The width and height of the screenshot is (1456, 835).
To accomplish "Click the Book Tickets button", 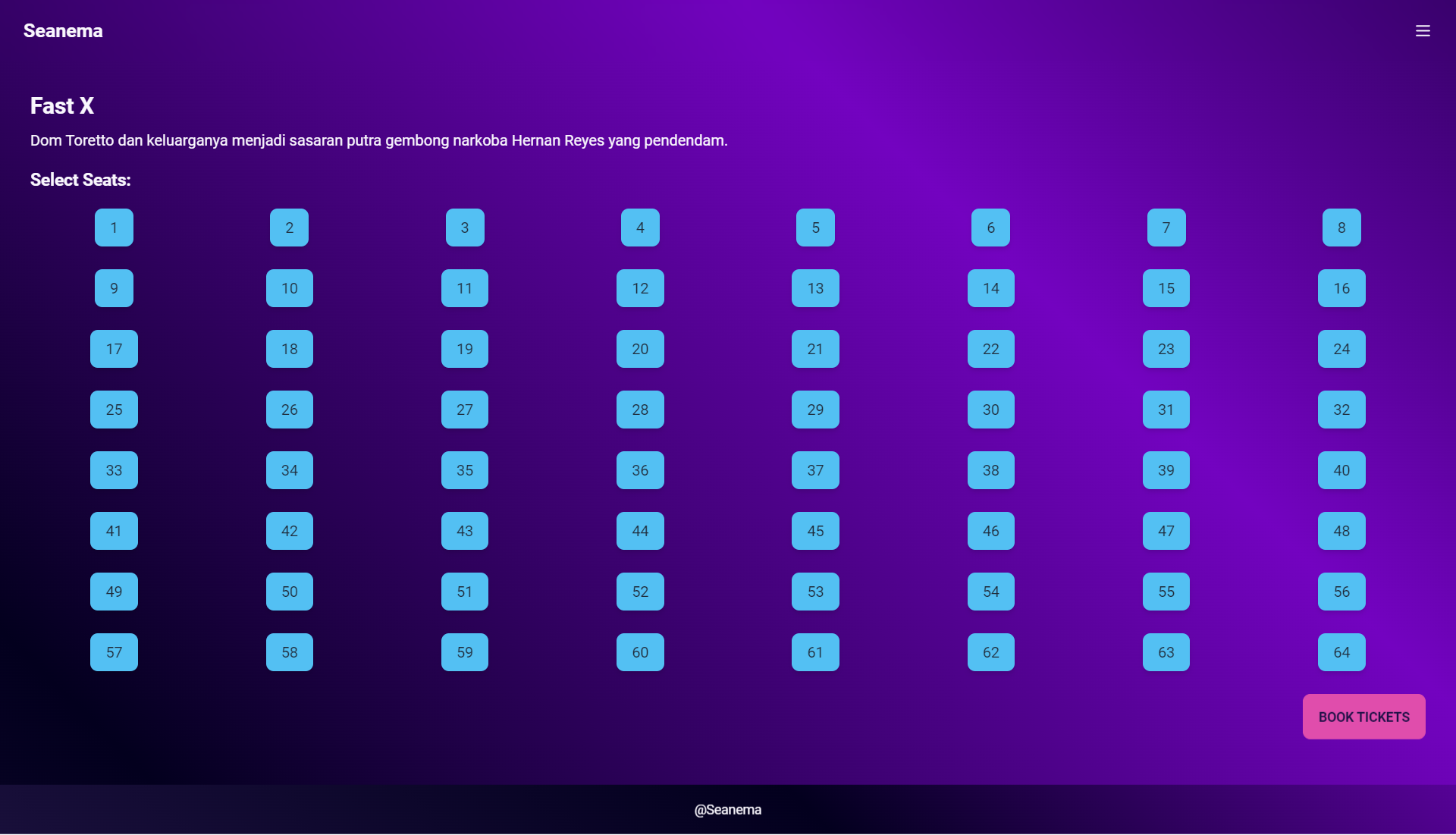I will tap(1363, 717).
